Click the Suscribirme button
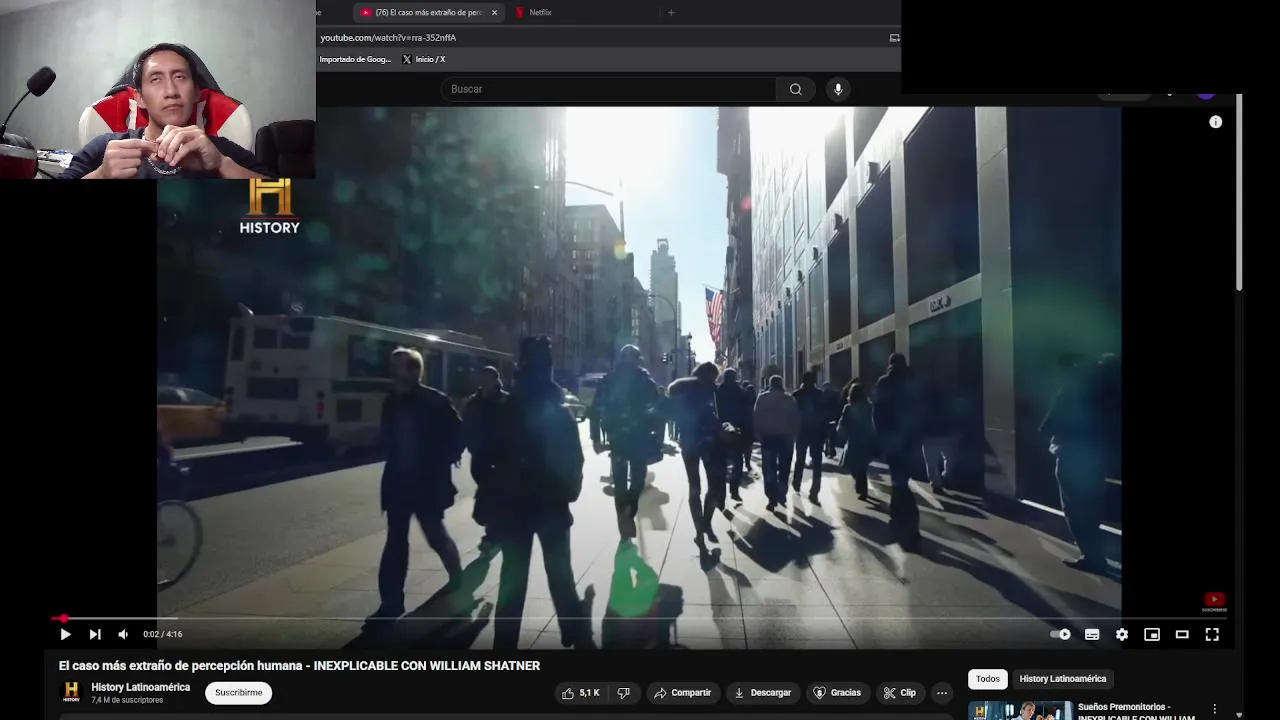The width and height of the screenshot is (1280, 720). tap(239, 692)
